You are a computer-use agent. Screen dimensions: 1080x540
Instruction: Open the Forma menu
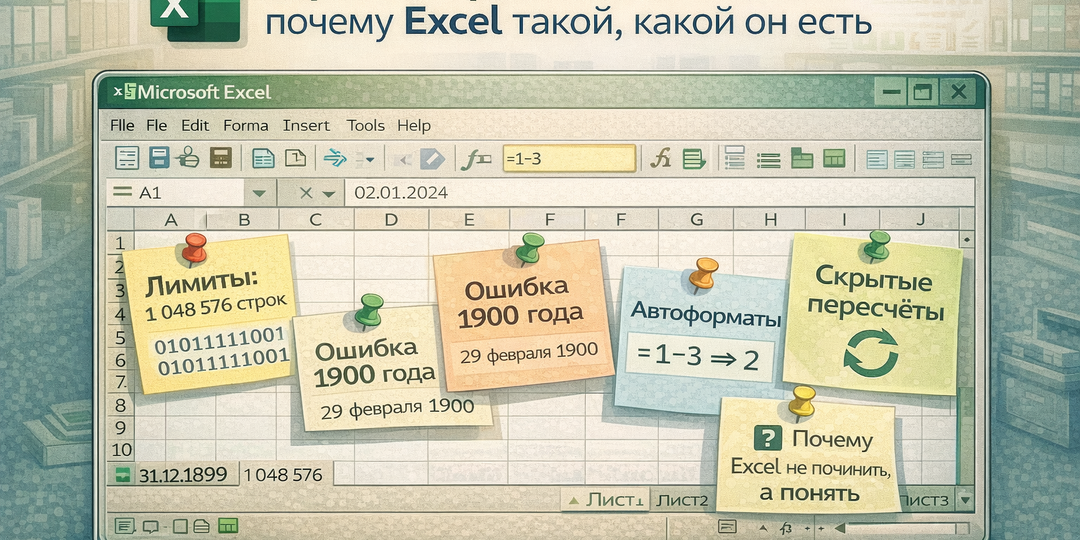(x=246, y=126)
